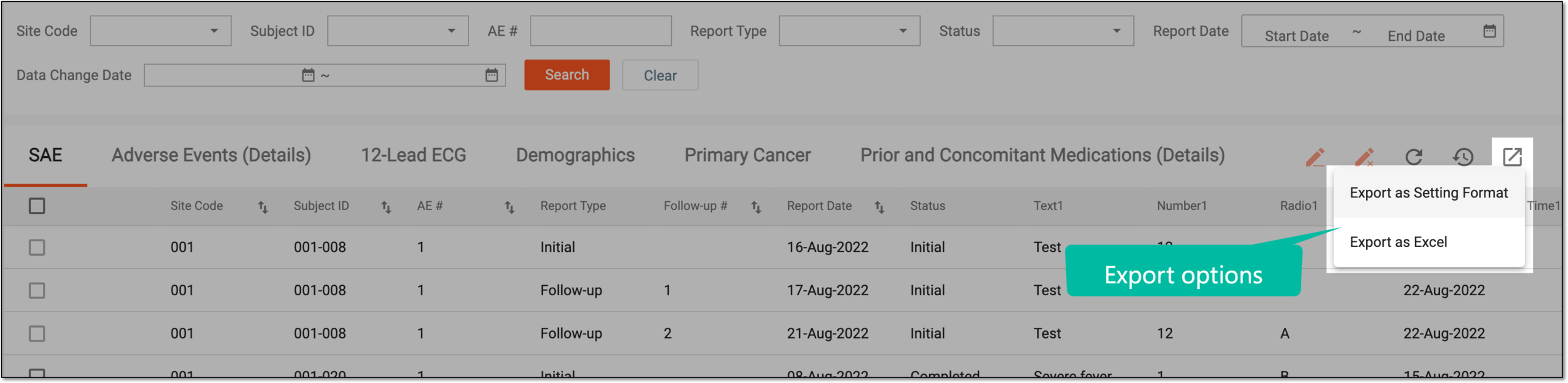Open Report Date calendar icon
The image size is (1568, 383).
tap(1490, 31)
